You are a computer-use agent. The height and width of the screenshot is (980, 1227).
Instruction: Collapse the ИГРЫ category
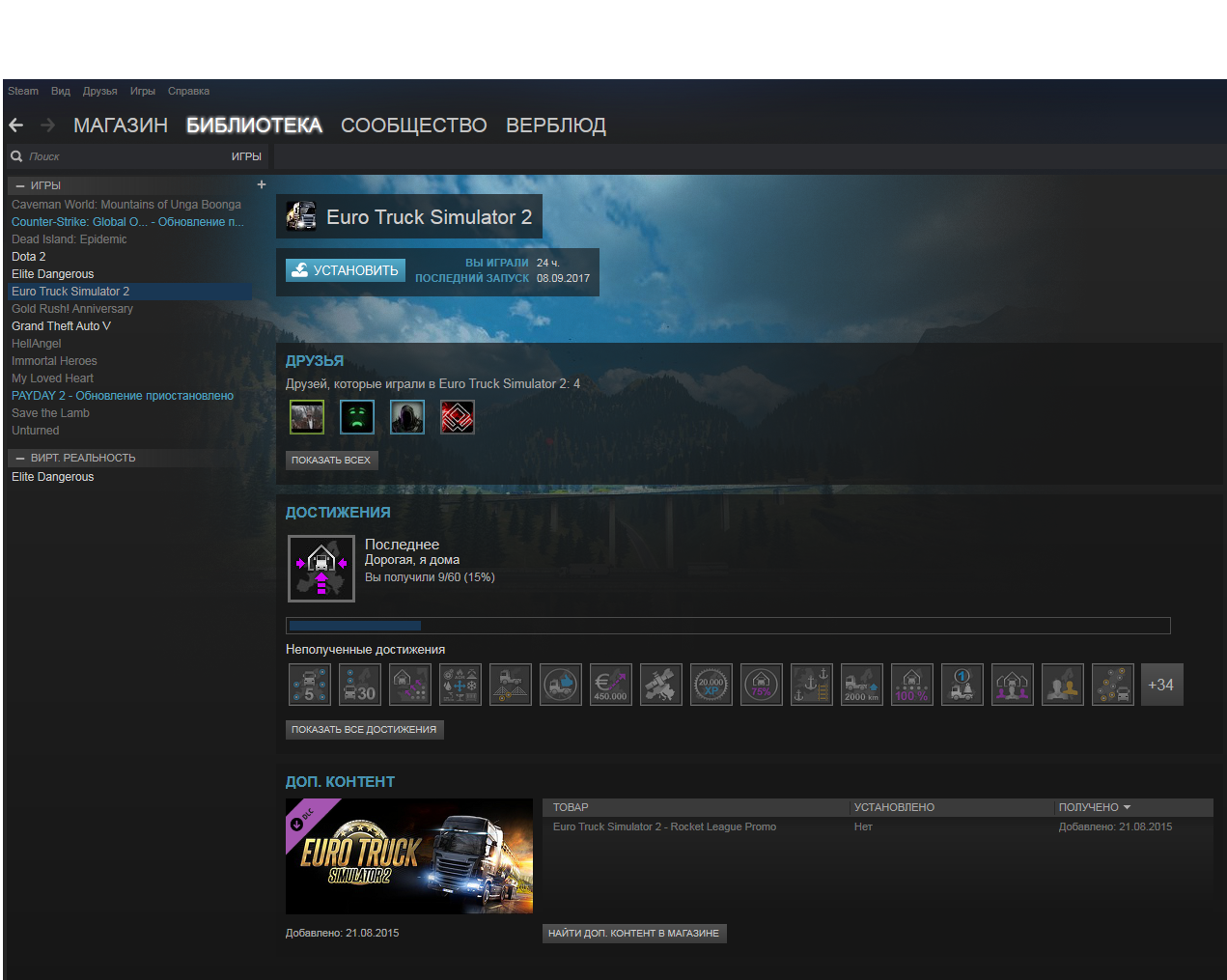pos(20,185)
